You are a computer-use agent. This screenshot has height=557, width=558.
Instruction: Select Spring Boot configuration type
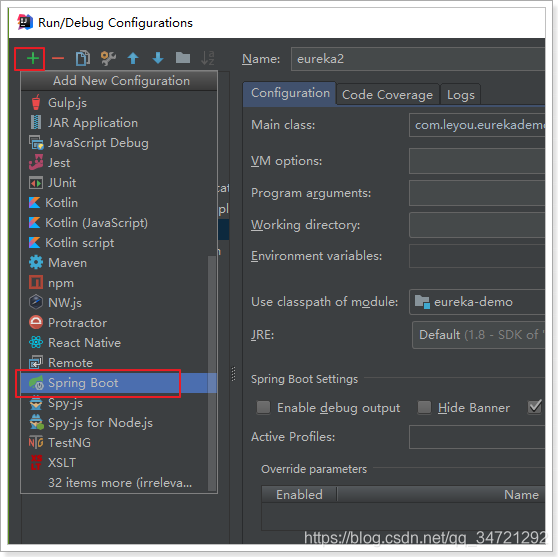click(x=119, y=383)
